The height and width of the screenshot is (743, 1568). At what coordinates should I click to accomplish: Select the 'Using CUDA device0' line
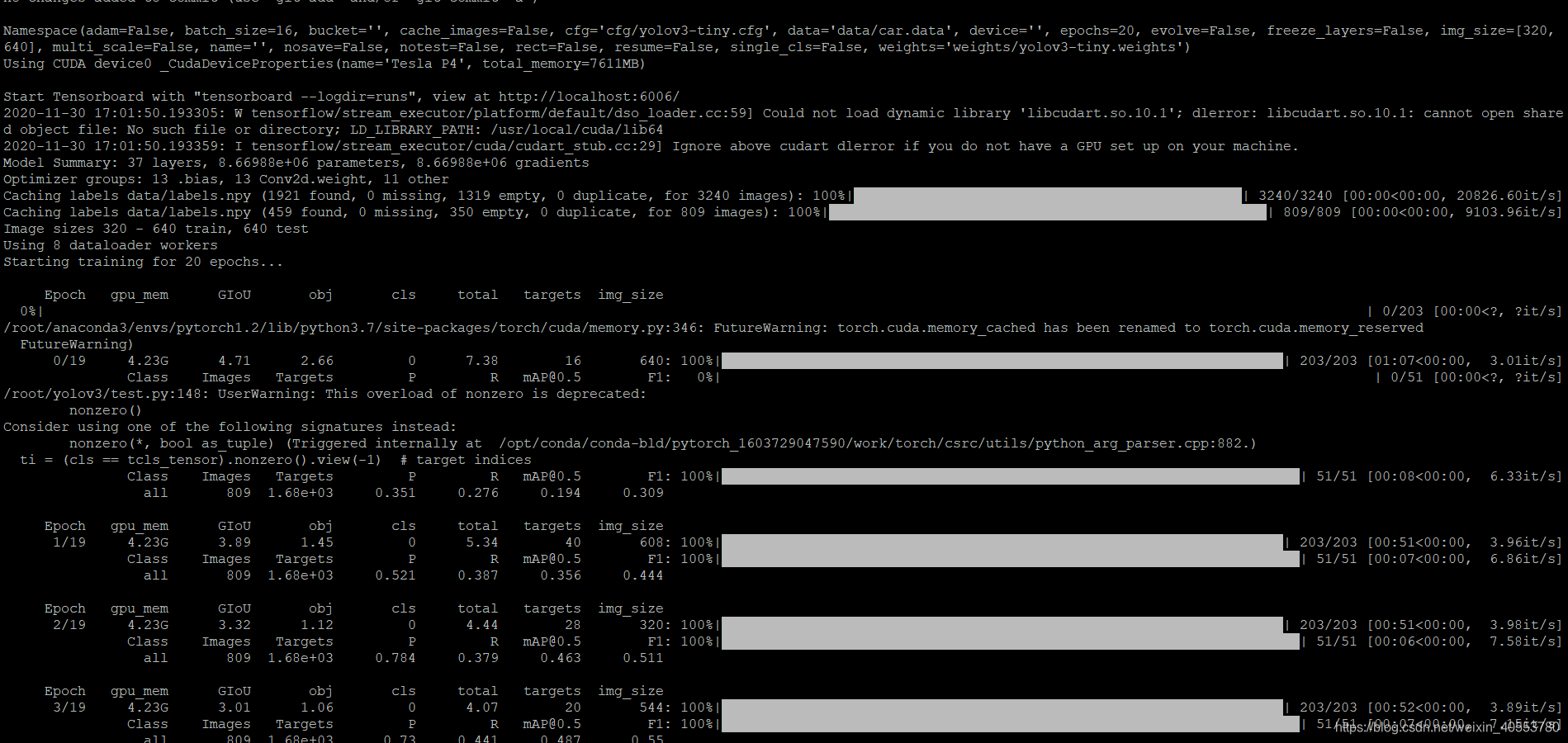pos(324,64)
